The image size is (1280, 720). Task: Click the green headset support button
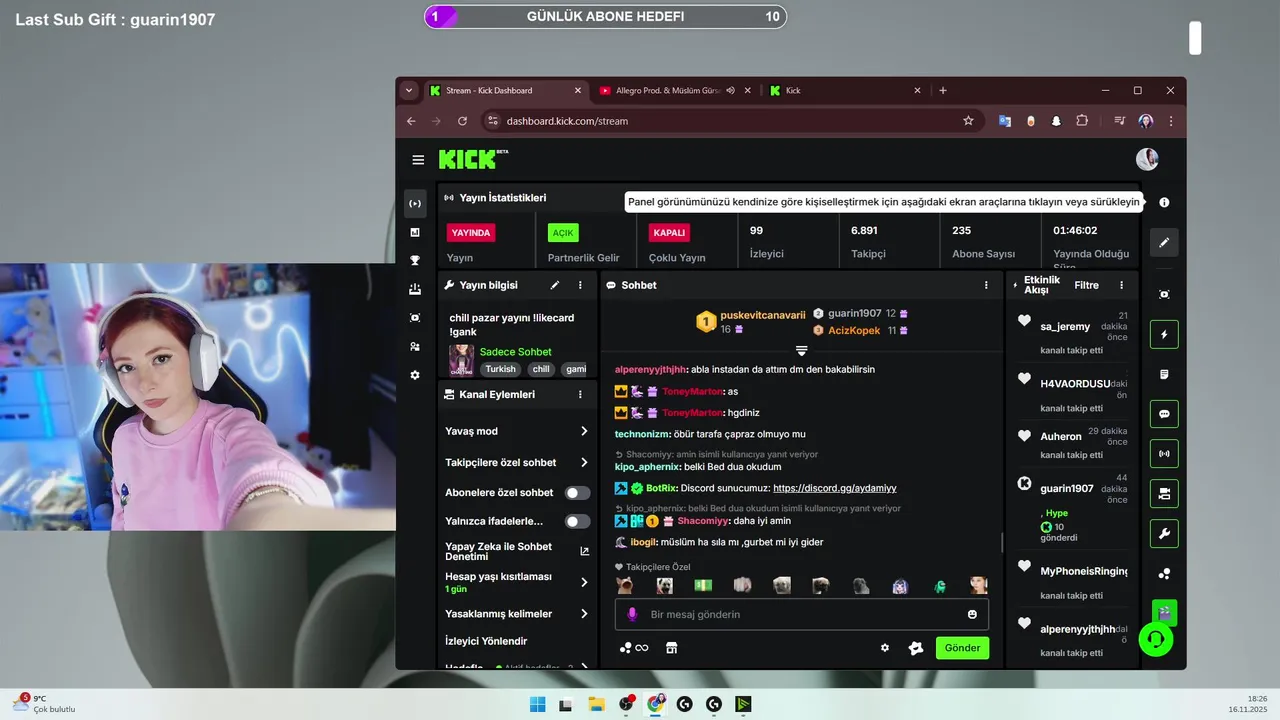pyautogui.click(x=1156, y=639)
